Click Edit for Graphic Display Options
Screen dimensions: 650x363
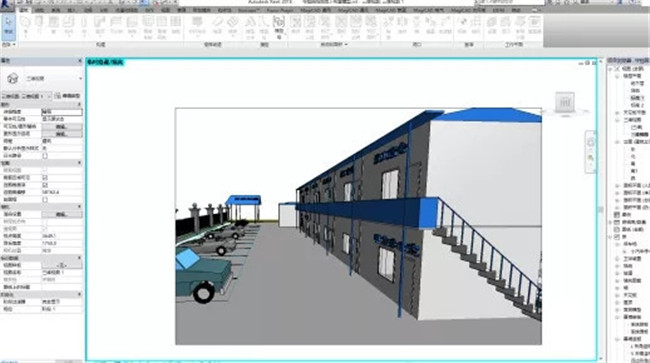62,134
